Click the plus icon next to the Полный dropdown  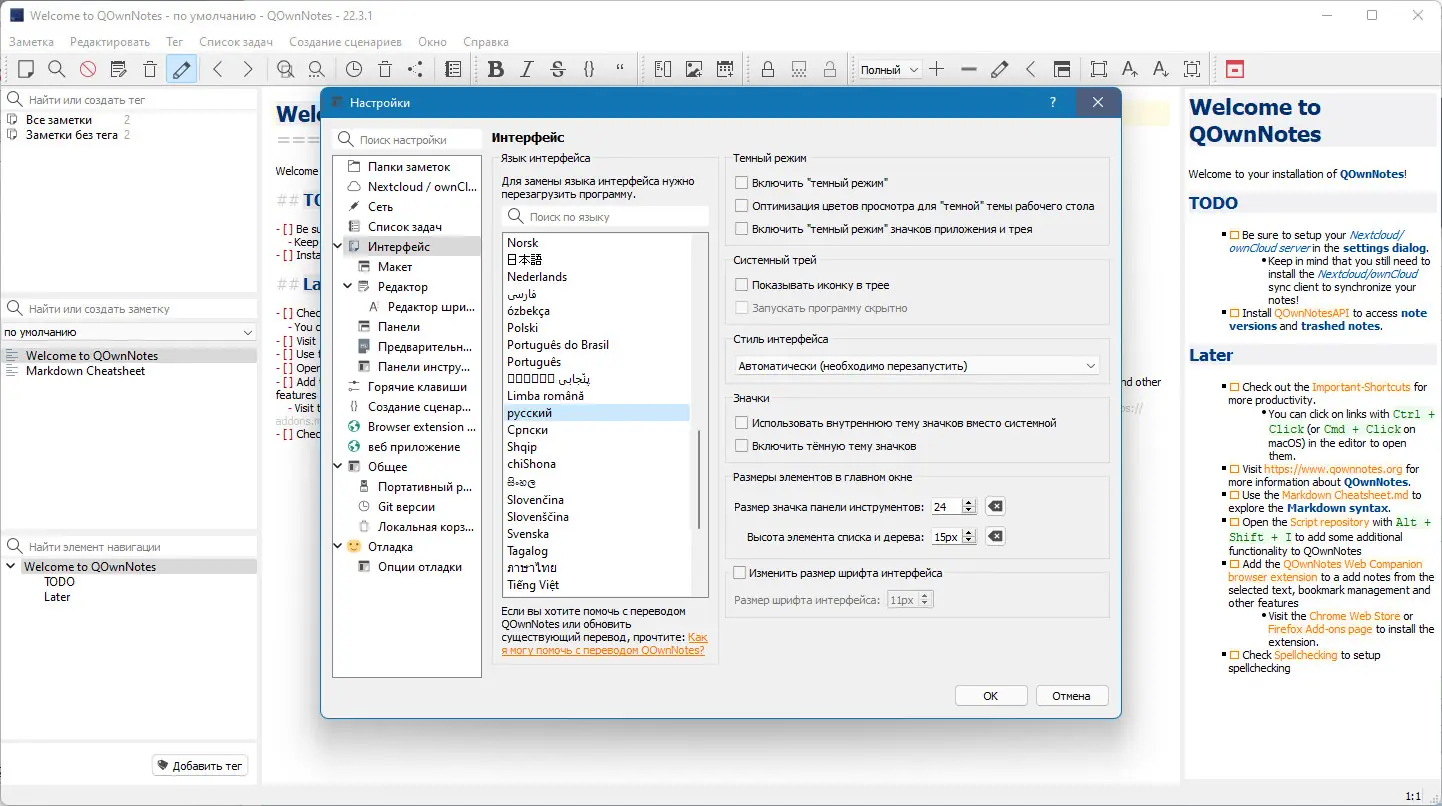(937, 69)
